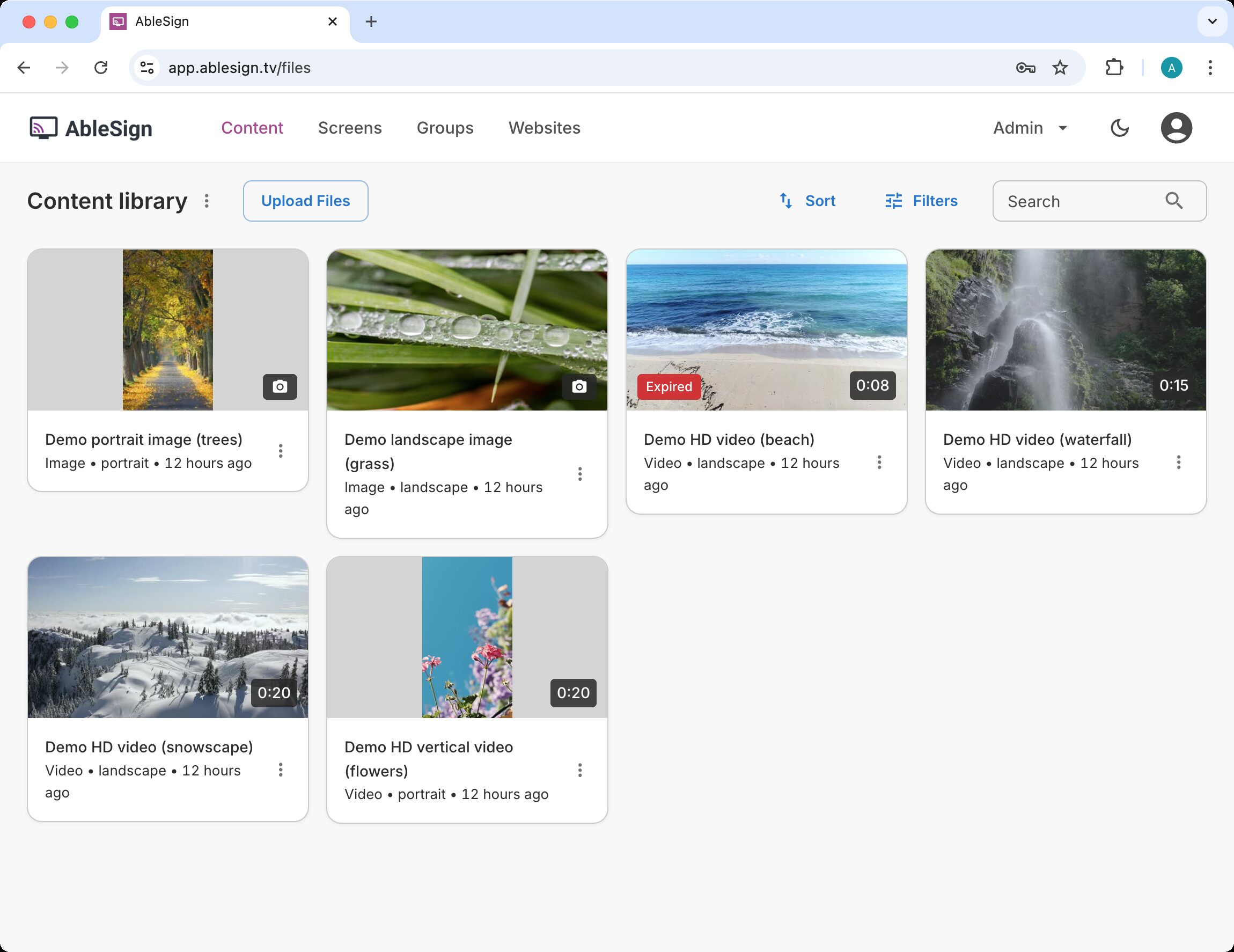Toggle dark mode with moon icon
The height and width of the screenshot is (952, 1234).
tap(1119, 128)
